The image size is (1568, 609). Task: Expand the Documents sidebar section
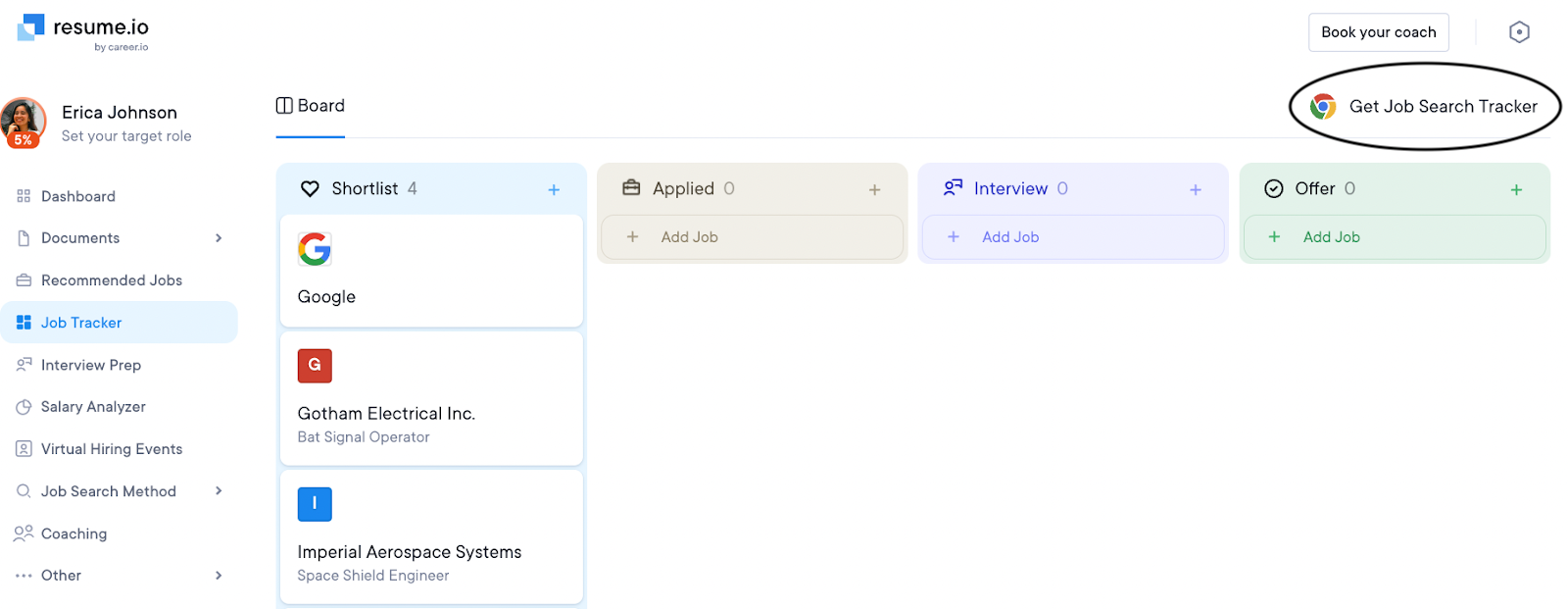(x=218, y=238)
